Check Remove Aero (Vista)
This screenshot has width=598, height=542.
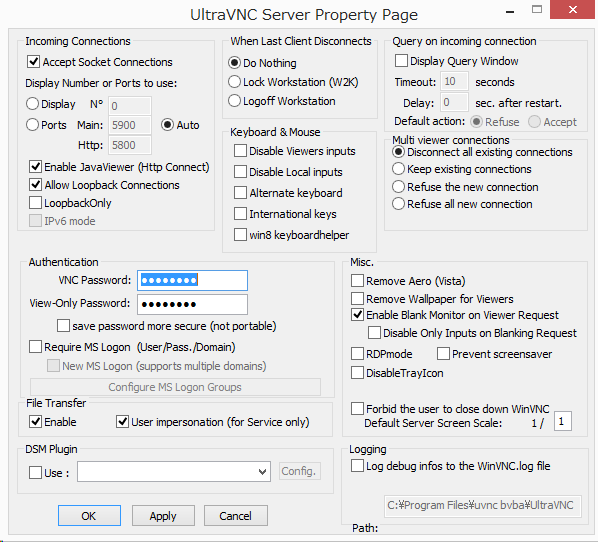[x=357, y=281]
